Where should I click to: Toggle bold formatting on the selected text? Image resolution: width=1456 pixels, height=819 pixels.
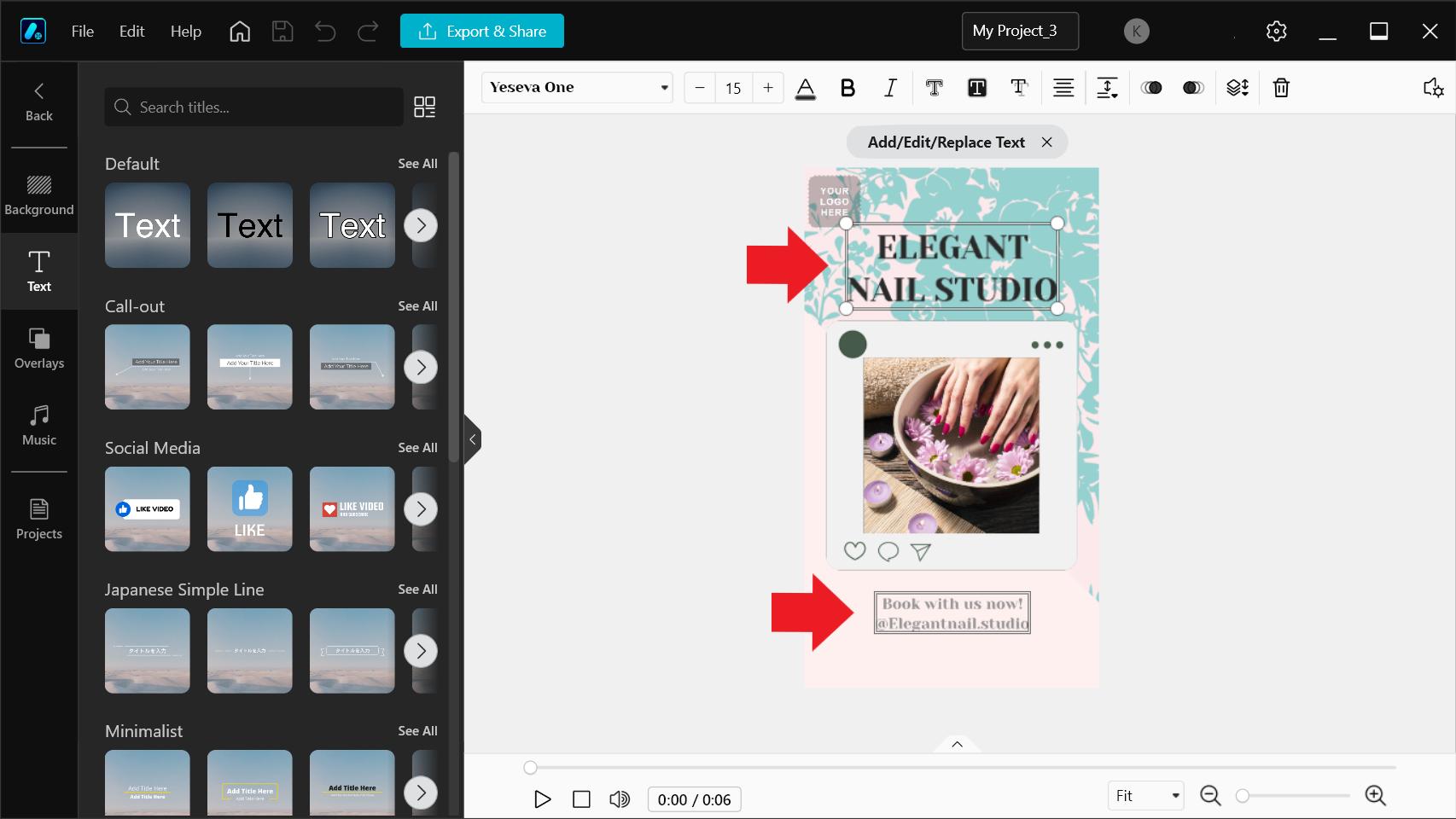coord(847,88)
